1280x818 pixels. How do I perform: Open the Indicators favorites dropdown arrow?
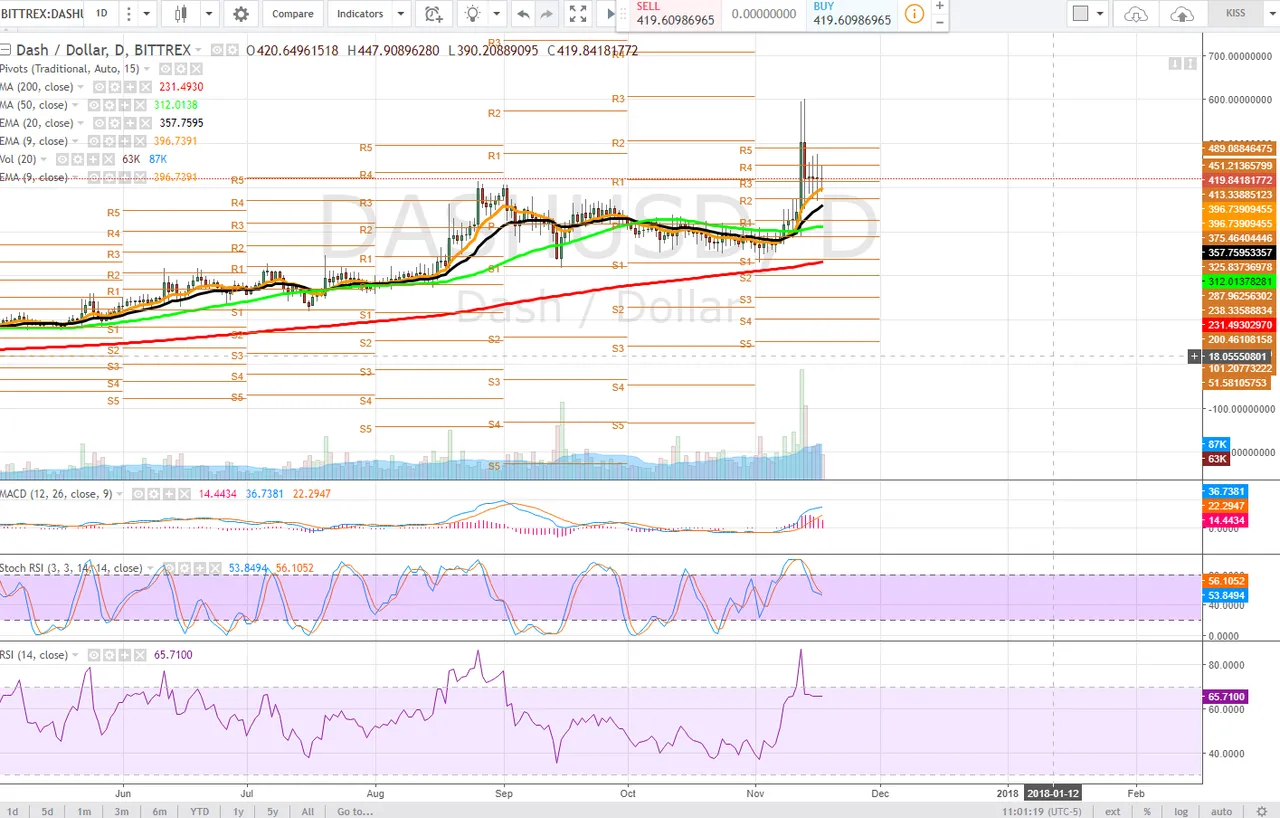point(399,14)
